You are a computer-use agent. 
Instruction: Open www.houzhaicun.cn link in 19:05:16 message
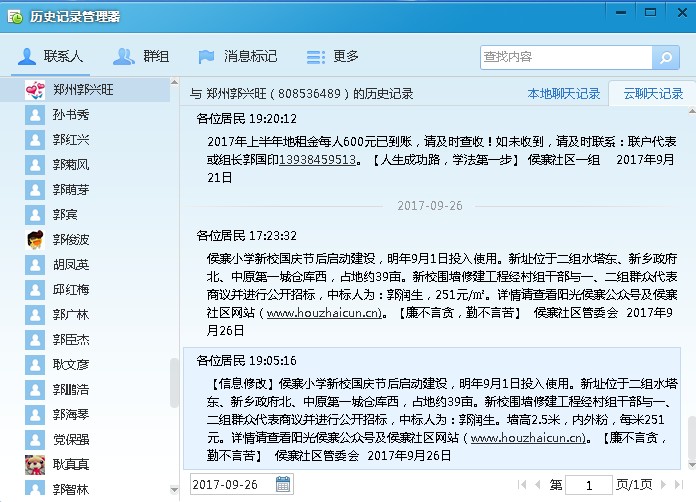(528, 438)
